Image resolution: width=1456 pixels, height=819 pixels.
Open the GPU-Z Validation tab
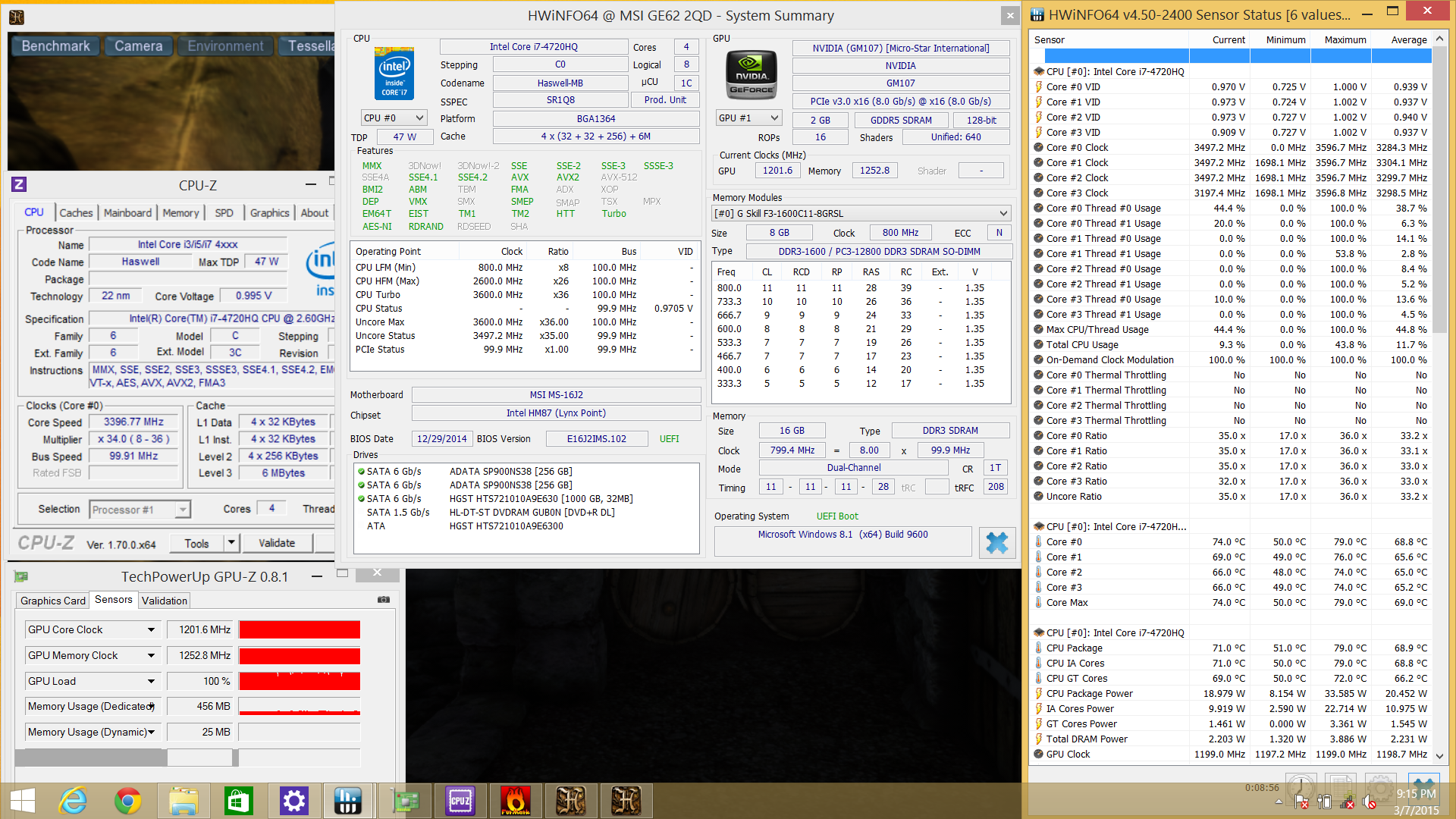165,601
